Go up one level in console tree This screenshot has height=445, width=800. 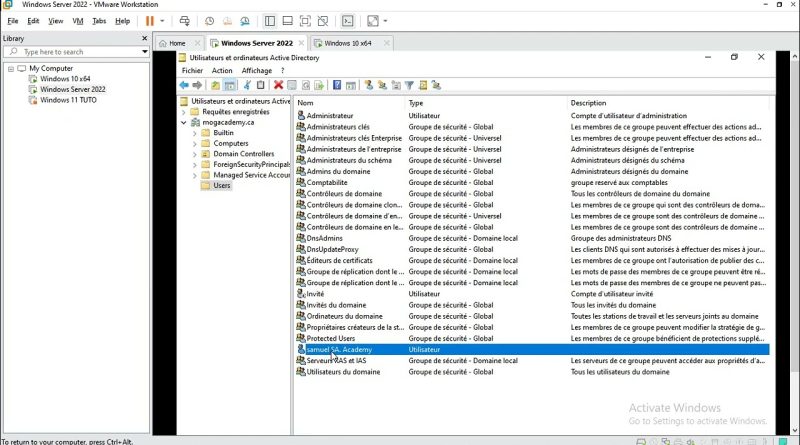[215, 85]
